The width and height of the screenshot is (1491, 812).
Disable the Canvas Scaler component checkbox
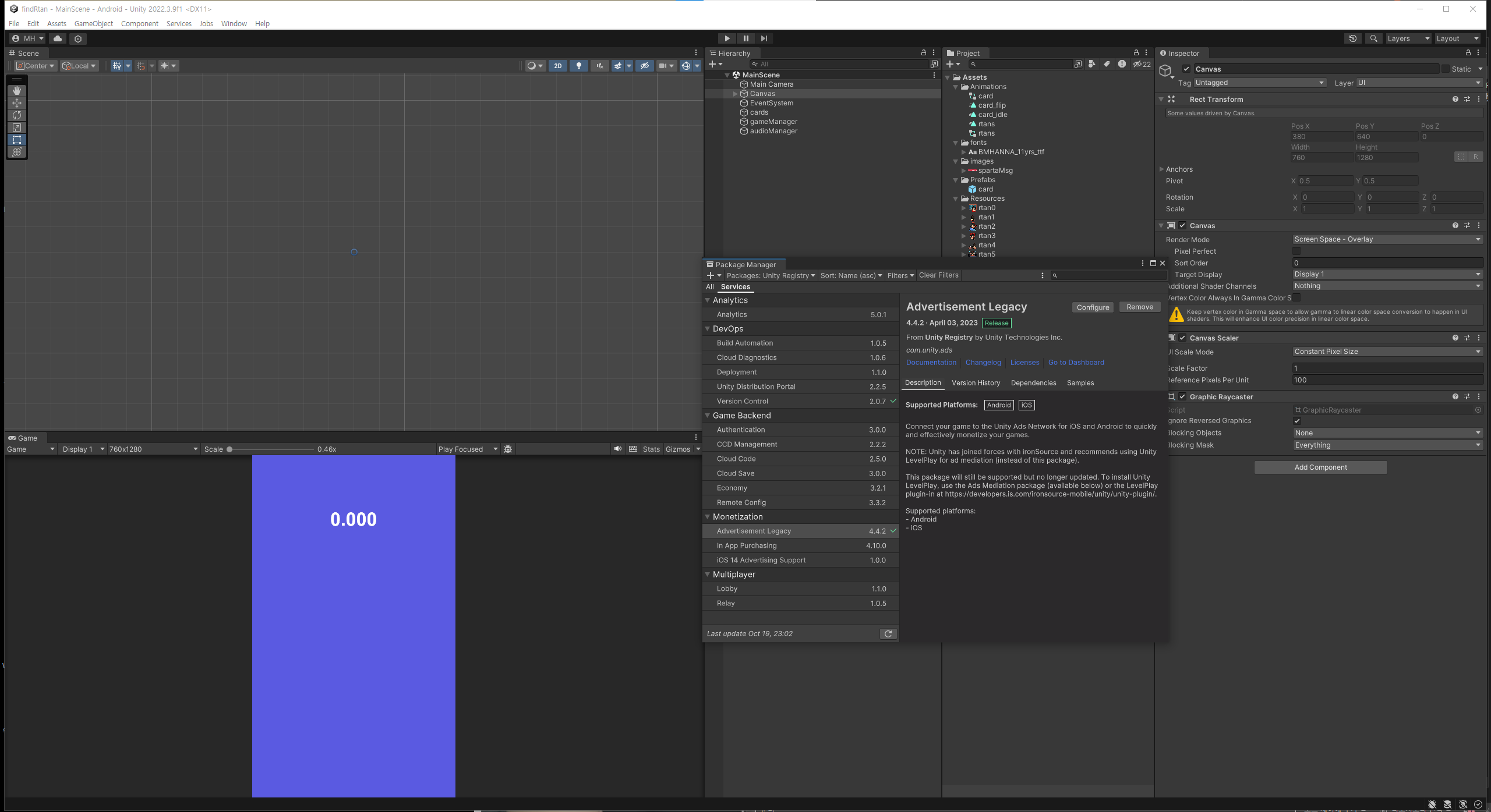pyautogui.click(x=1182, y=338)
